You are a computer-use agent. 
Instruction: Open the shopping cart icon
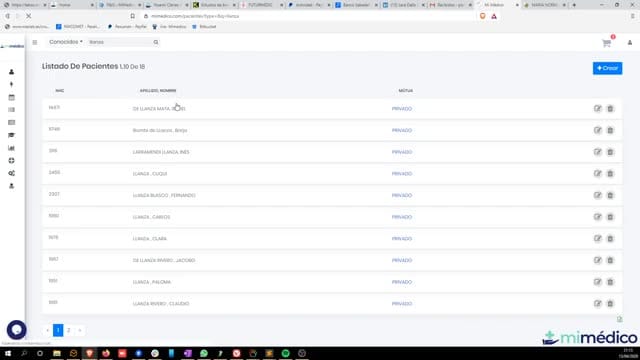tap(607, 43)
